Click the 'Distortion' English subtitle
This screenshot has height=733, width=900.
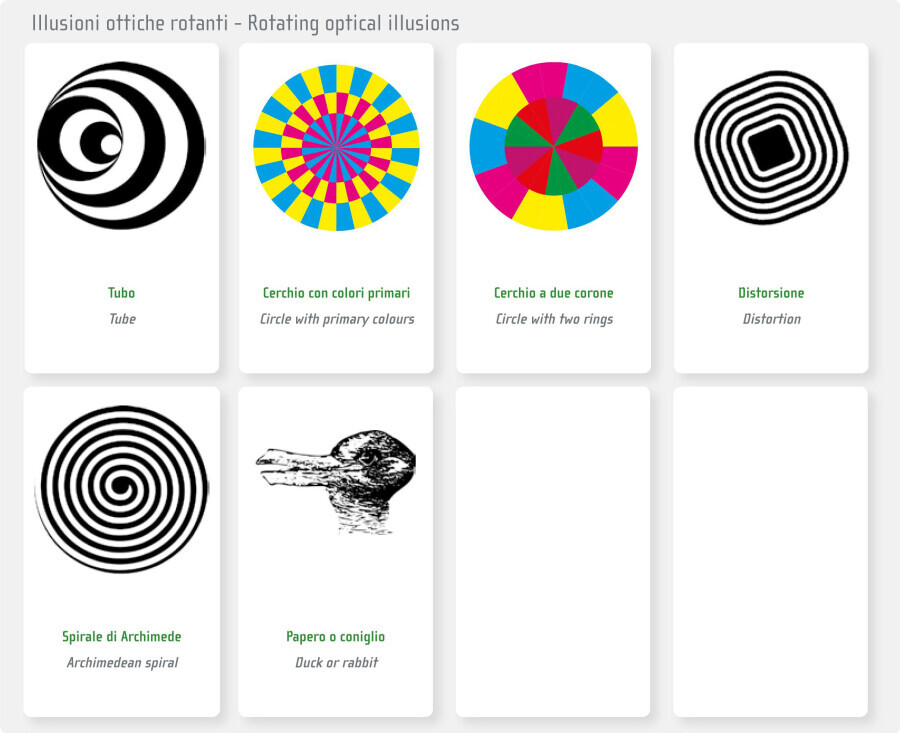pos(771,319)
